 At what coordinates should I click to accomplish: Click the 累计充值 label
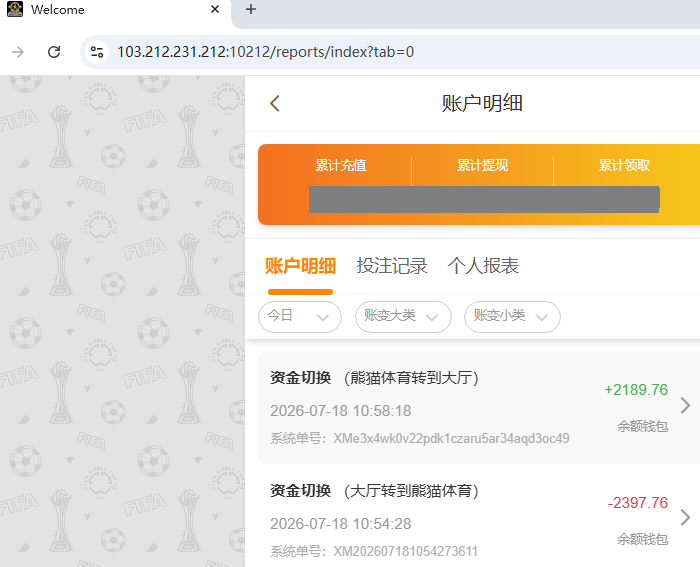341,165
